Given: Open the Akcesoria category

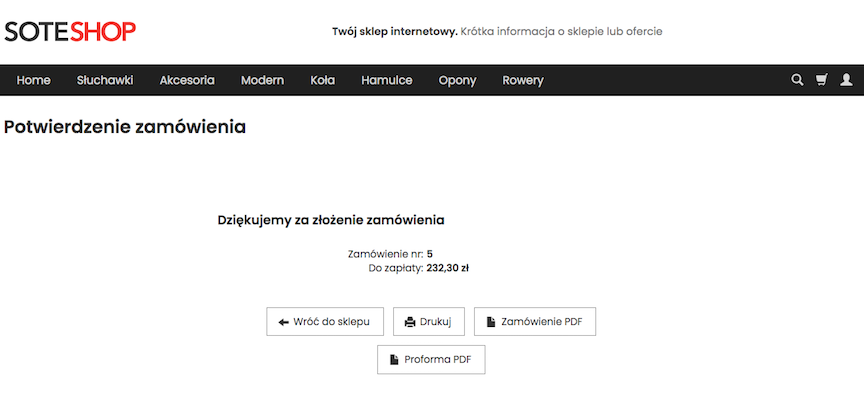Looking at the screenshot, I should (187, 80).
